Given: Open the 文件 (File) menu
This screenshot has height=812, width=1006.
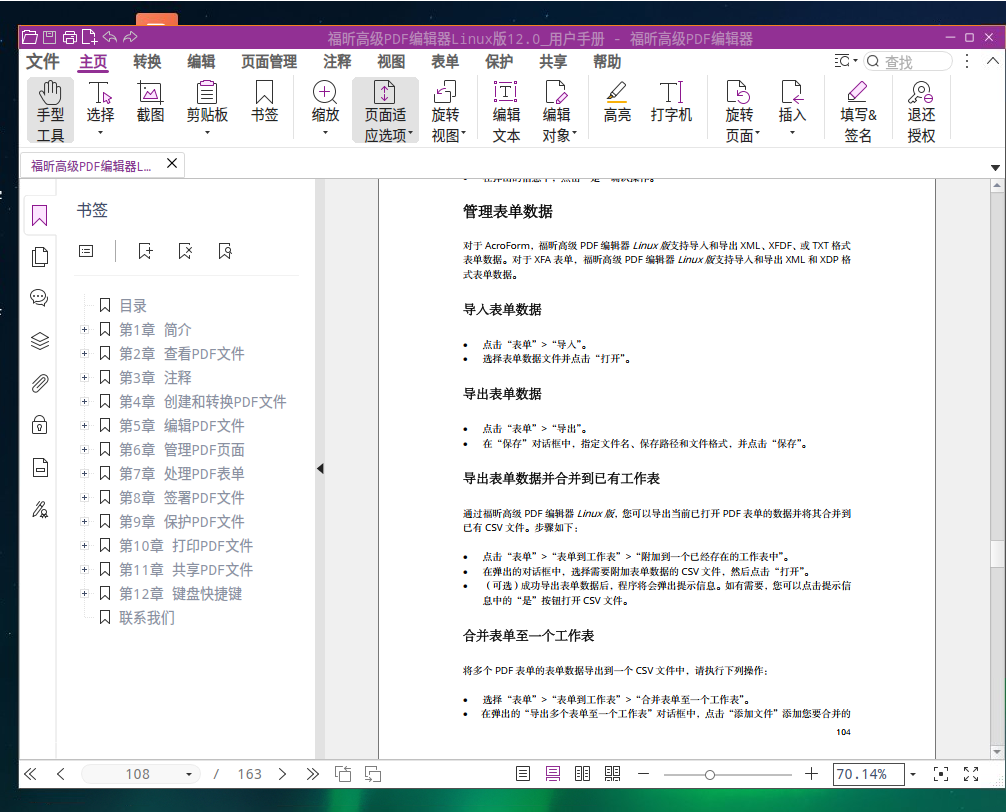Looking at the screenshot, I should point(42,62).
